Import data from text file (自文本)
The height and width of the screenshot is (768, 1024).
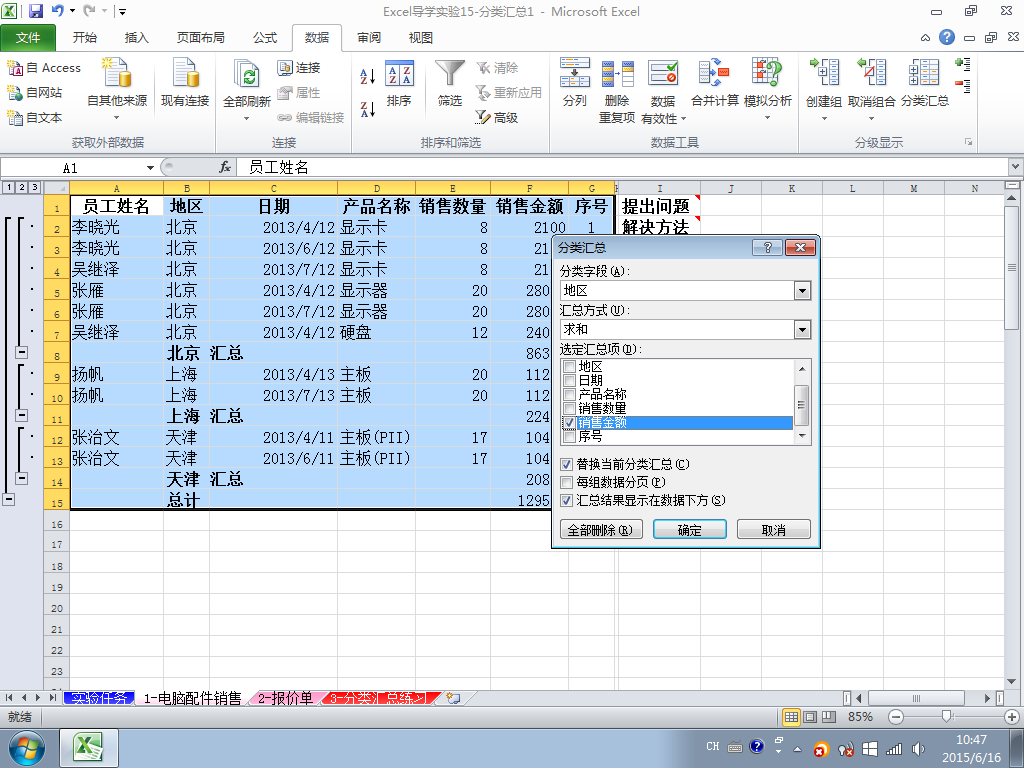35,118
